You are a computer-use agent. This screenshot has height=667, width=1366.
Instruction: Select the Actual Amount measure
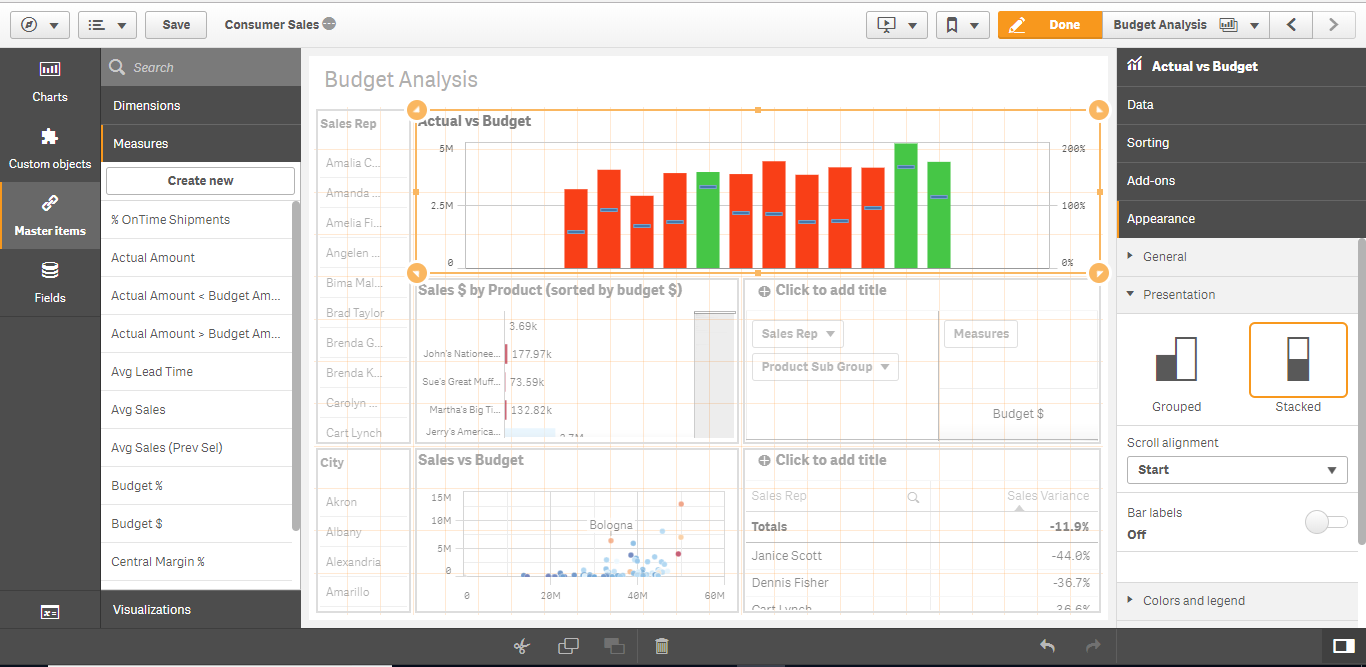pyautogui.click(x=196, y=258)
